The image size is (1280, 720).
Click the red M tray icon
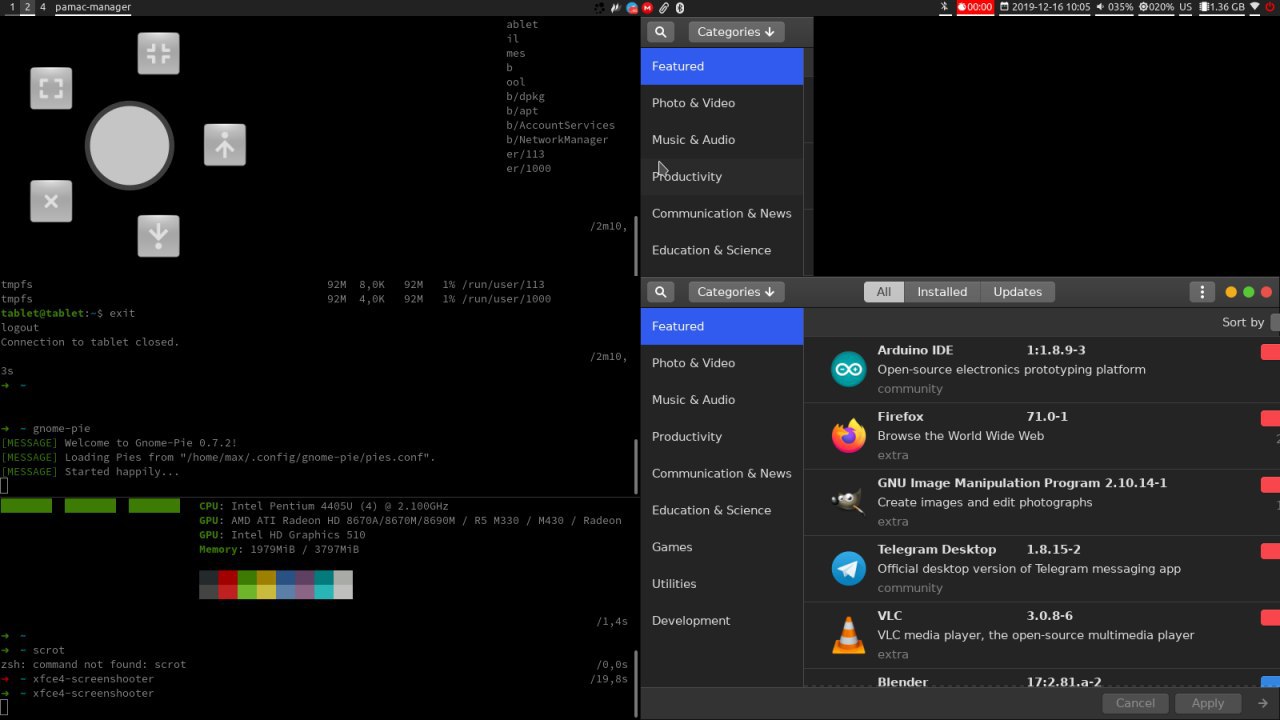click(648, 7)
